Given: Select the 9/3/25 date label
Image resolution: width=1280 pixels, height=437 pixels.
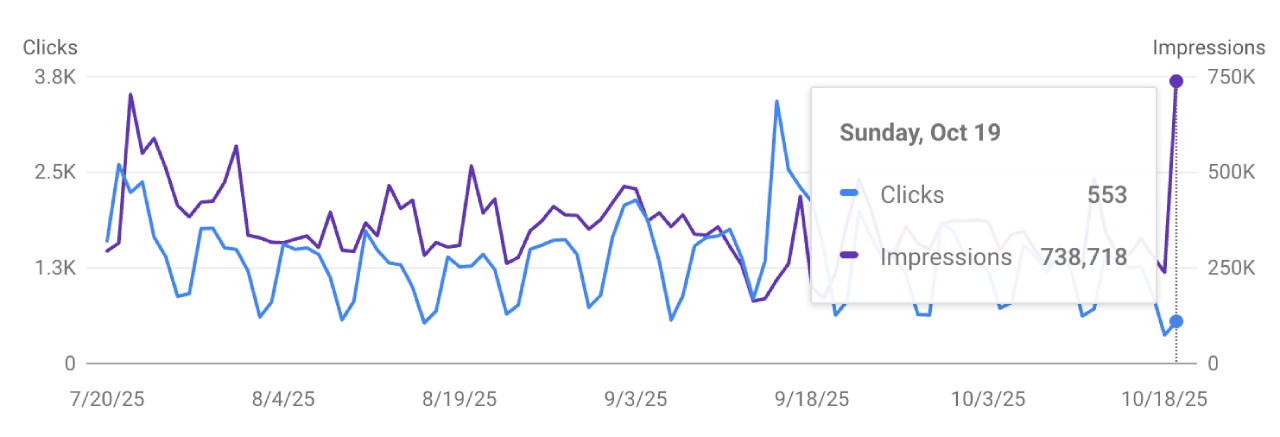Looking at the screenshot, I should point(637,399).
